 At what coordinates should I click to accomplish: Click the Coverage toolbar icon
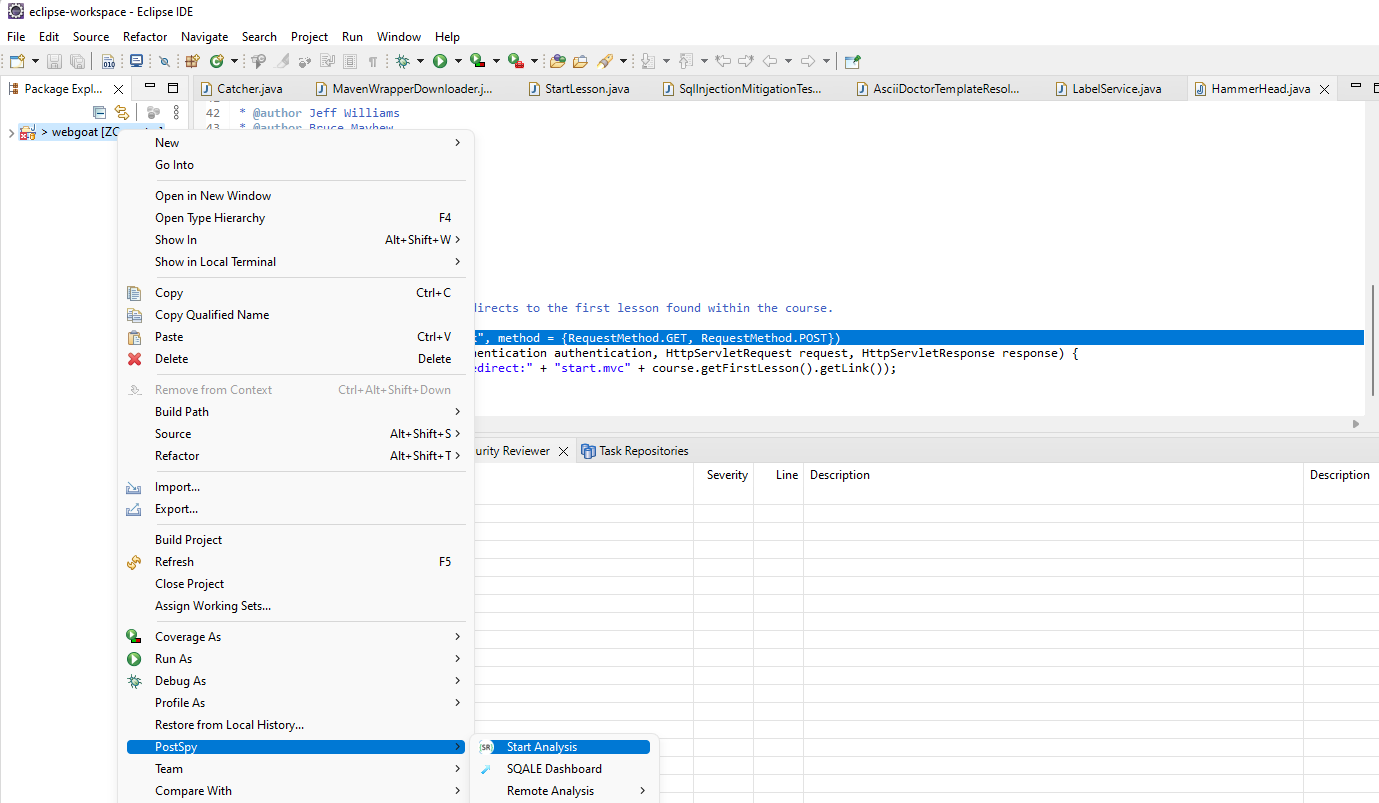click(x=477, y=61)
